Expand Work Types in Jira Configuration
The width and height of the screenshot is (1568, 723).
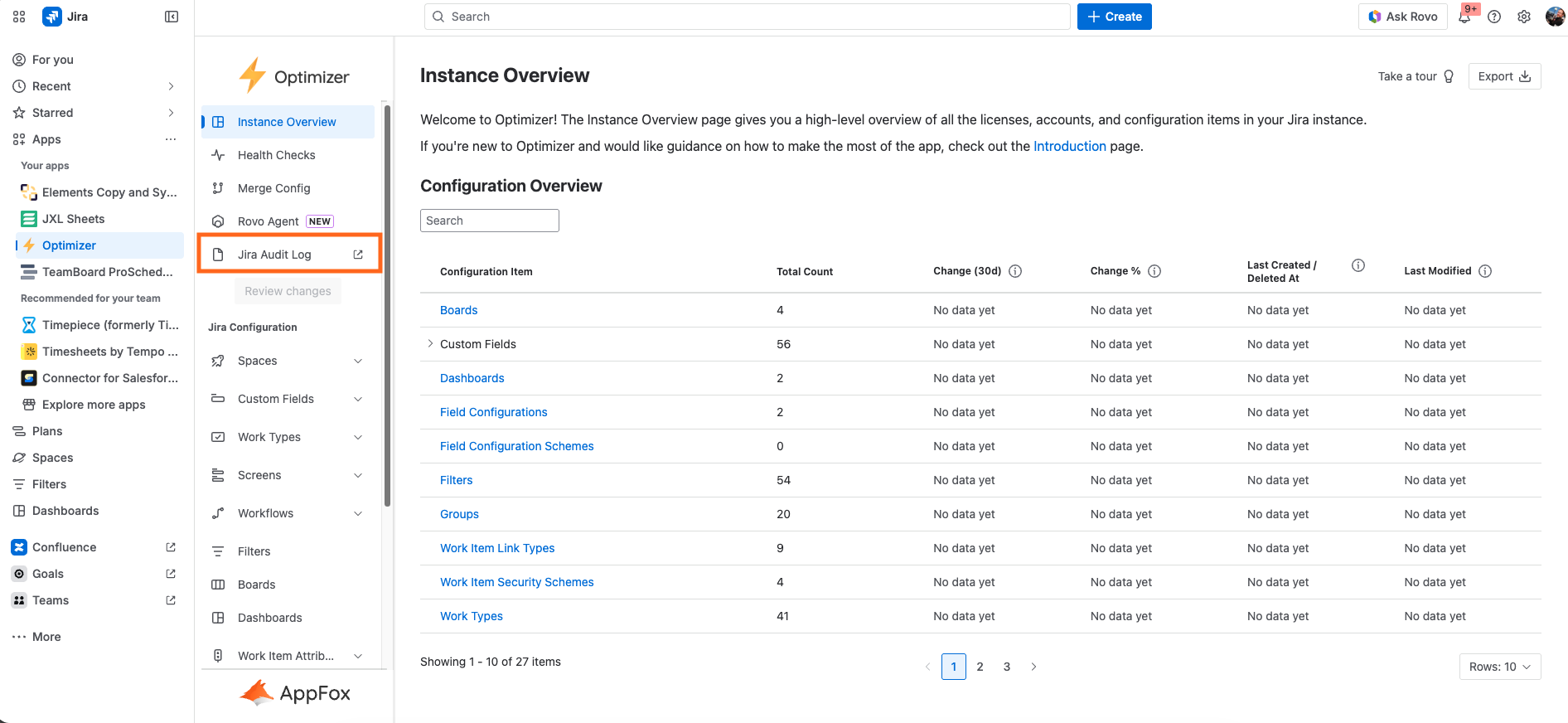point(358,437)
